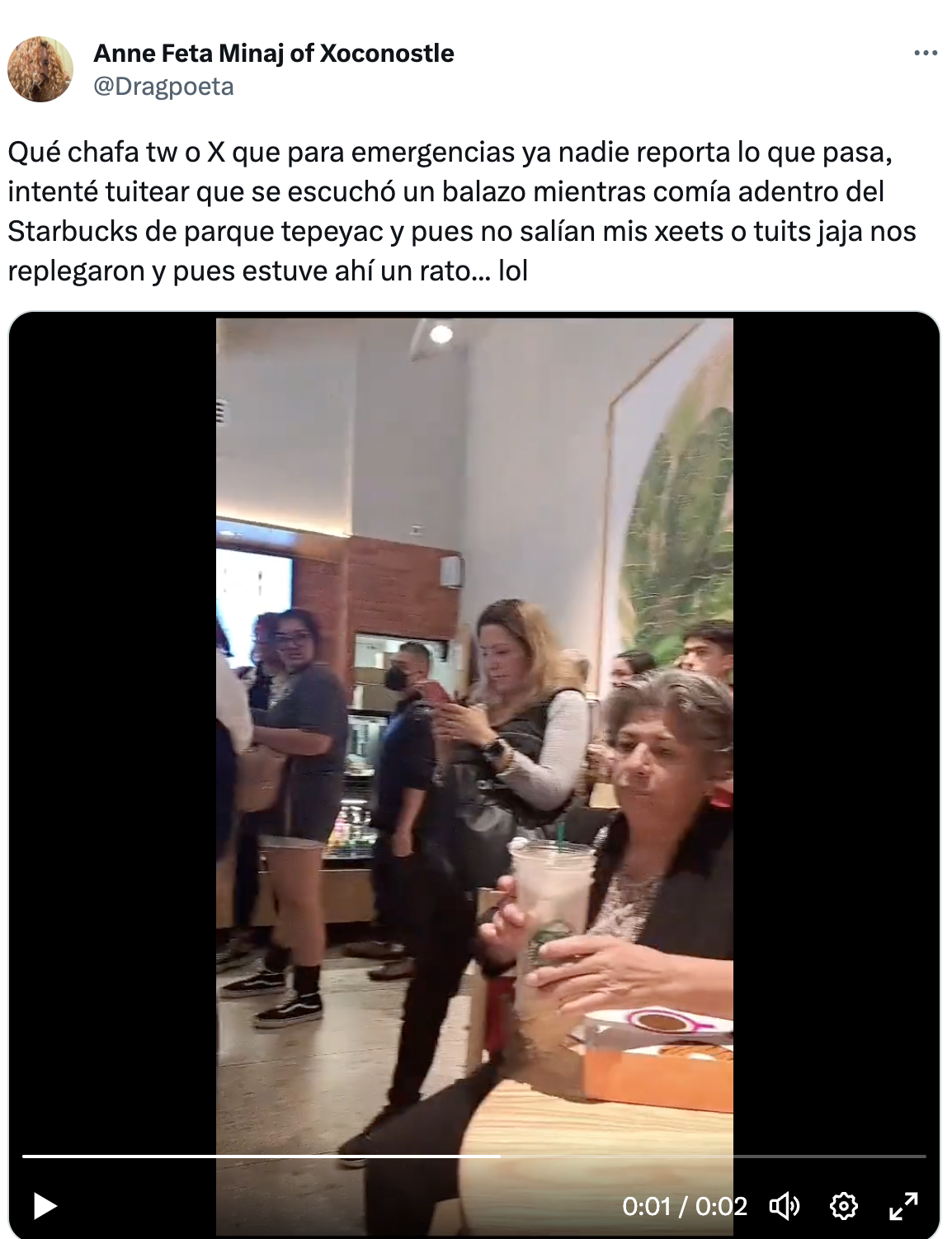Screen dimensions: 952x1239
Task: Visit the @Dragpoeta handle
Action: (163, 86)
